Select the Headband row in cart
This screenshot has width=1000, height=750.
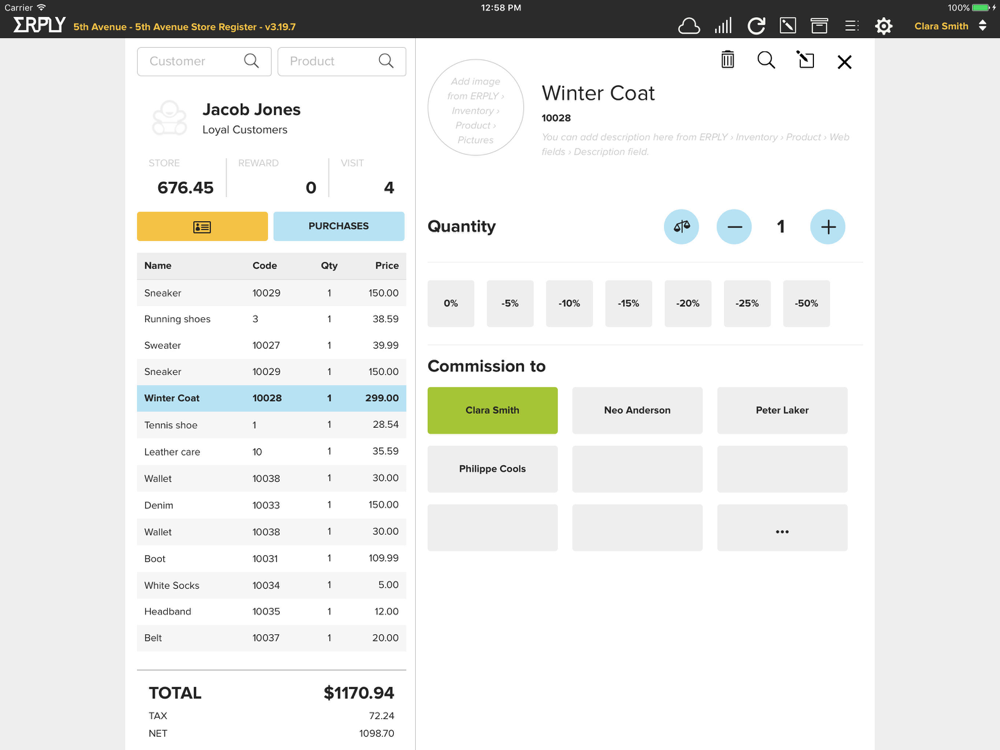[271, 611]
